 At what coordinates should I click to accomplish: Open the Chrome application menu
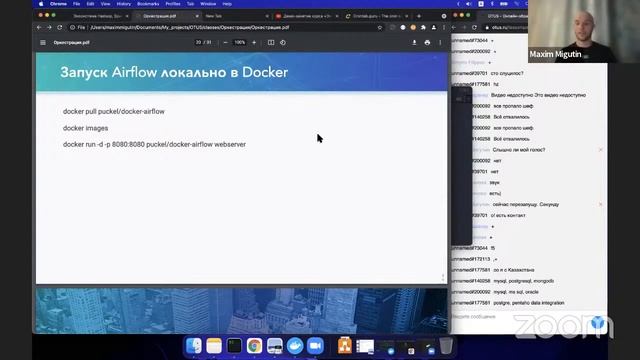(x=58, y=4)
